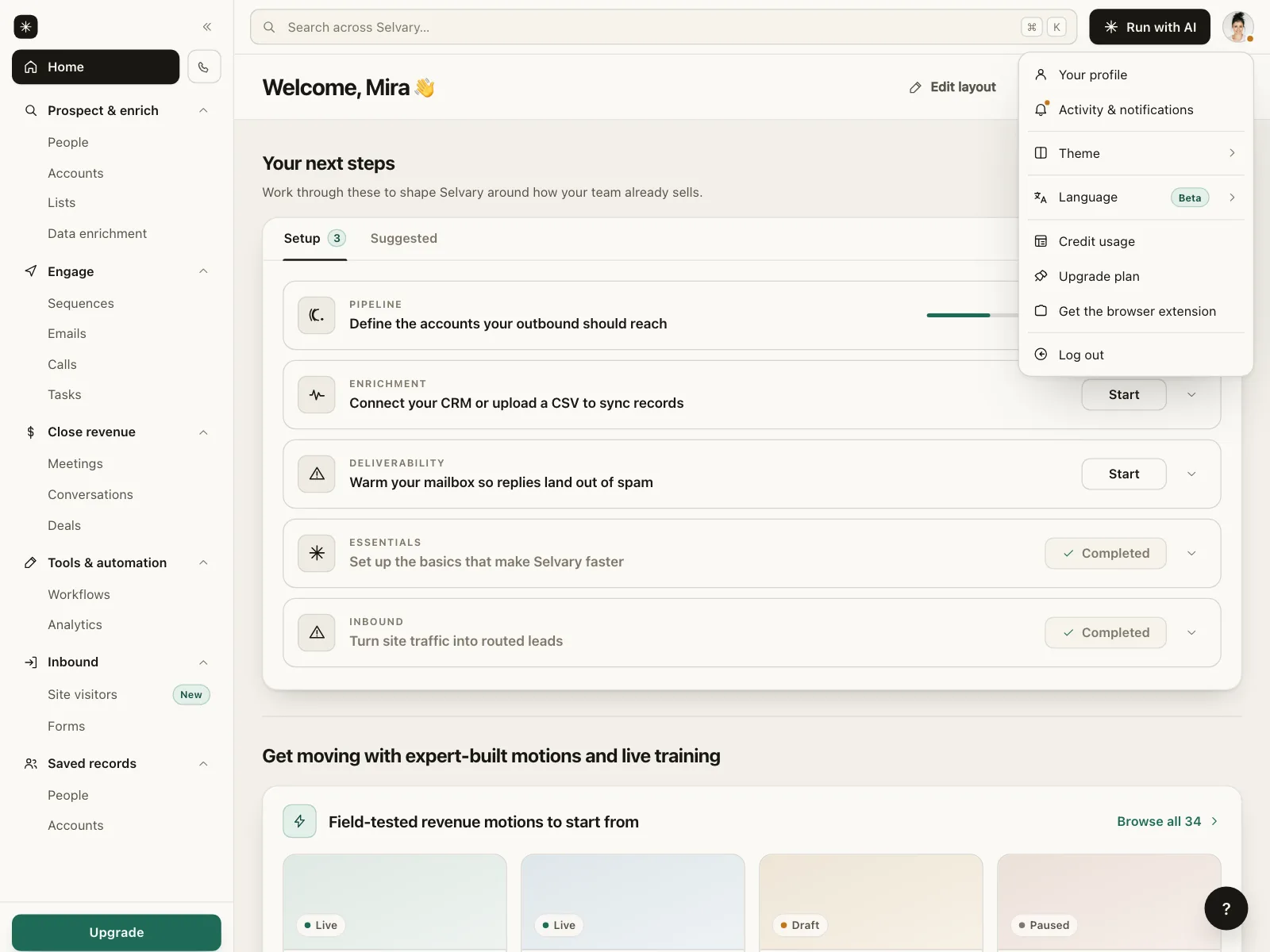Click the person icon beside Your profile
Image resolution: width=1270 pixels, height=952 pixels.
pyautogui.click(x=1041, y=75)
